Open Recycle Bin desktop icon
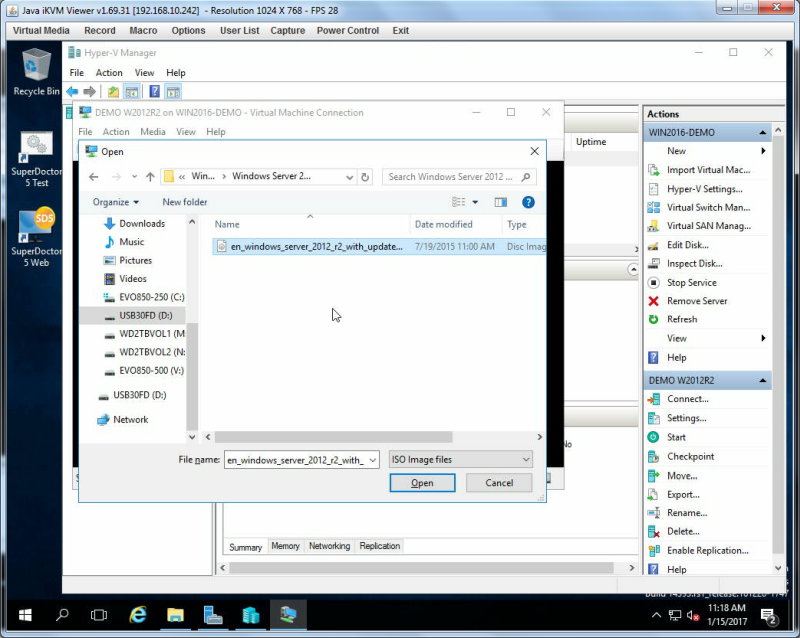 click(36, 71)
